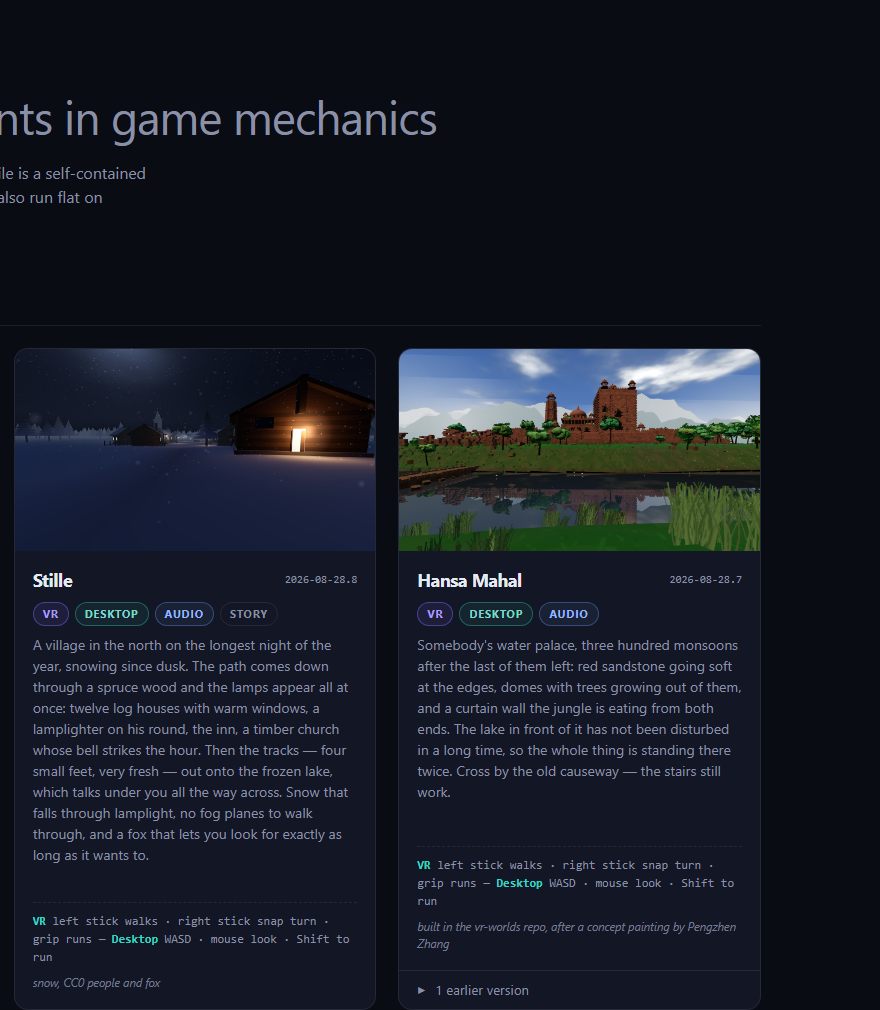Viewport: 880px width, 1010px height.
Task: Select the AUDIO tag on Hansa Mahal
Action: (568, 614)
